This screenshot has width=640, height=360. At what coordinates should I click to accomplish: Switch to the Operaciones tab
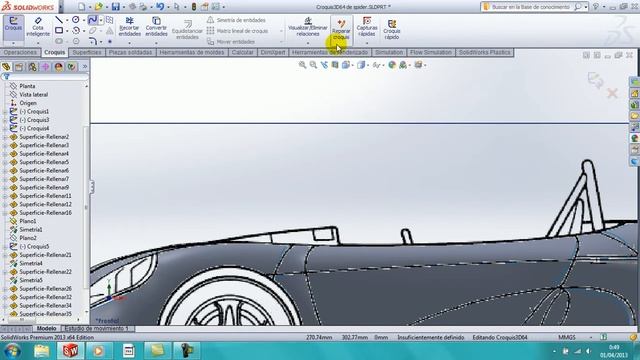coord(20,52)
